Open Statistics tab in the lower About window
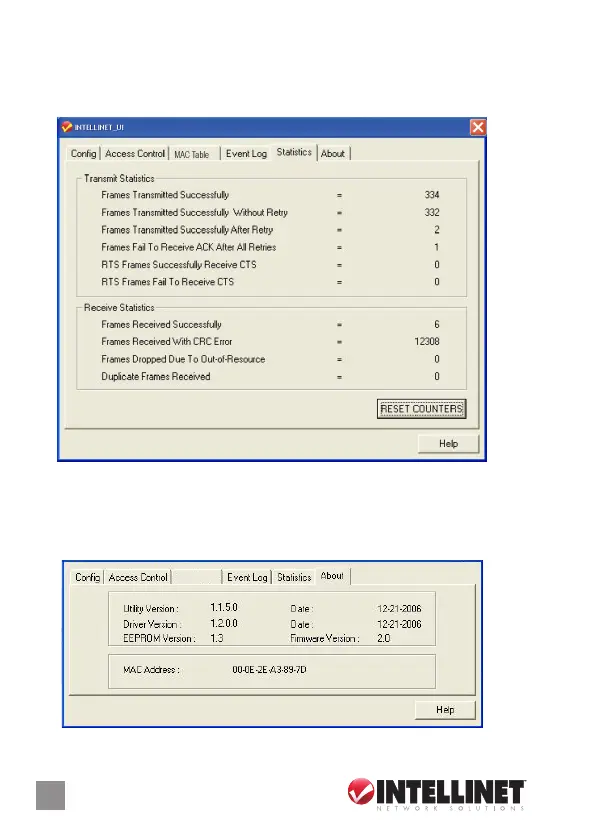The height and width of the screenshot is (839, 595). pyautogui.click(x=294, y=577)
